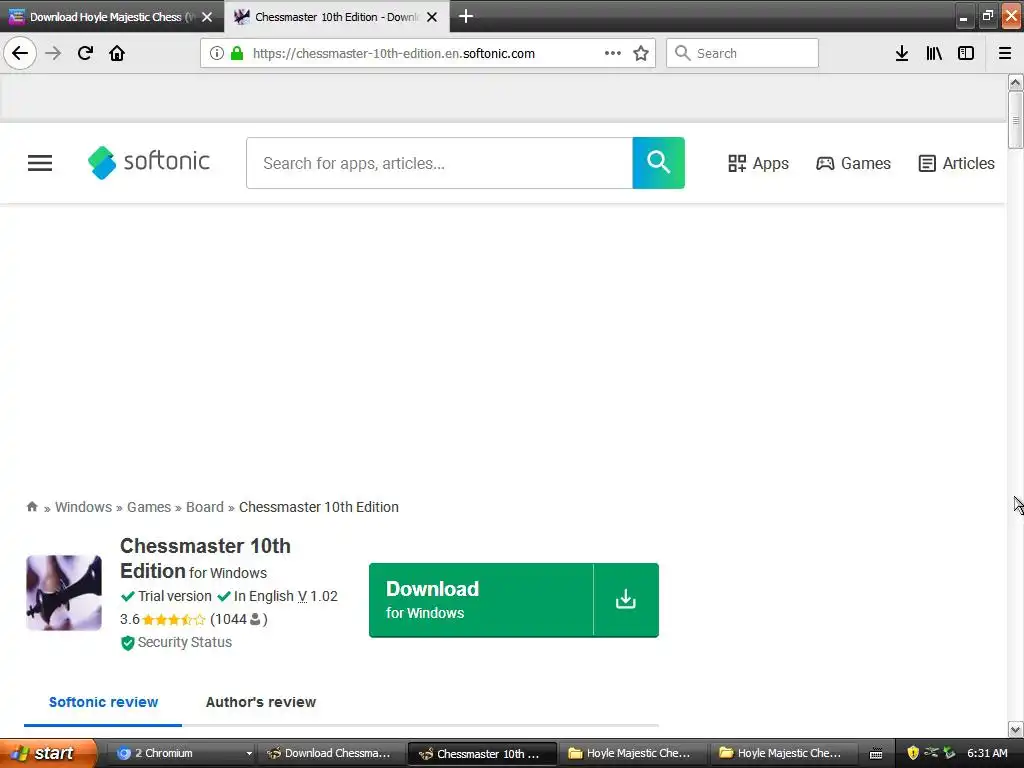Open the Articles section
The height and width of the screenshot is (768, 1024).
[x=957, y=163]
